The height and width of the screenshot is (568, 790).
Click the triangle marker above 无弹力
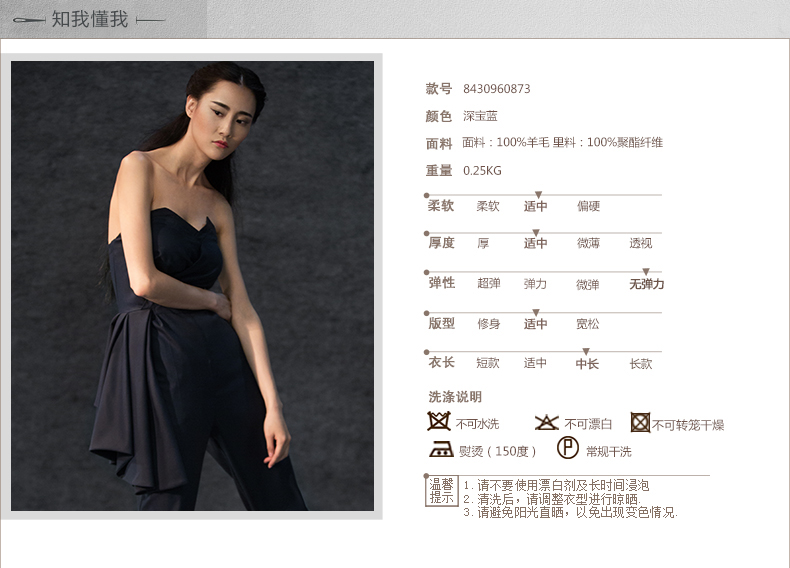tap(646, 272)
